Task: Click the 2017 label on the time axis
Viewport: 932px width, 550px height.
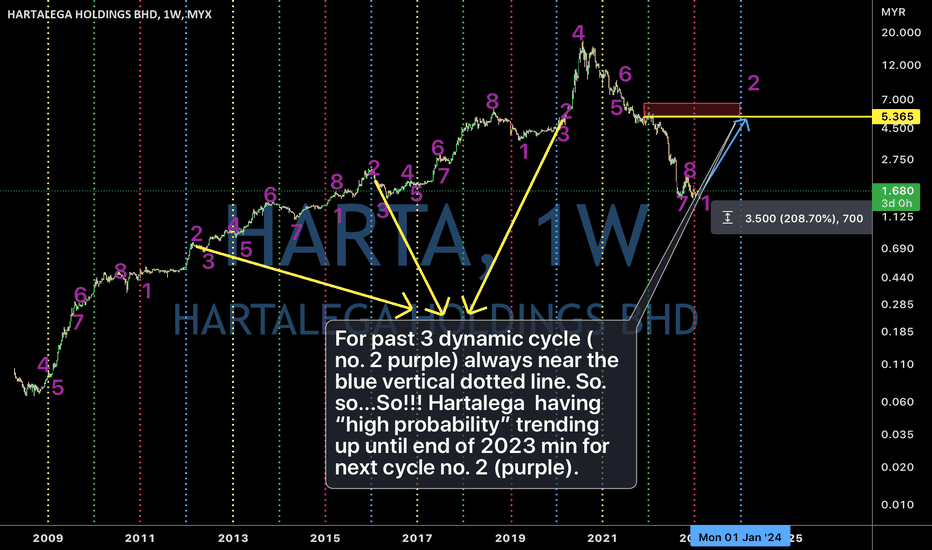Action: coord(417,538)
